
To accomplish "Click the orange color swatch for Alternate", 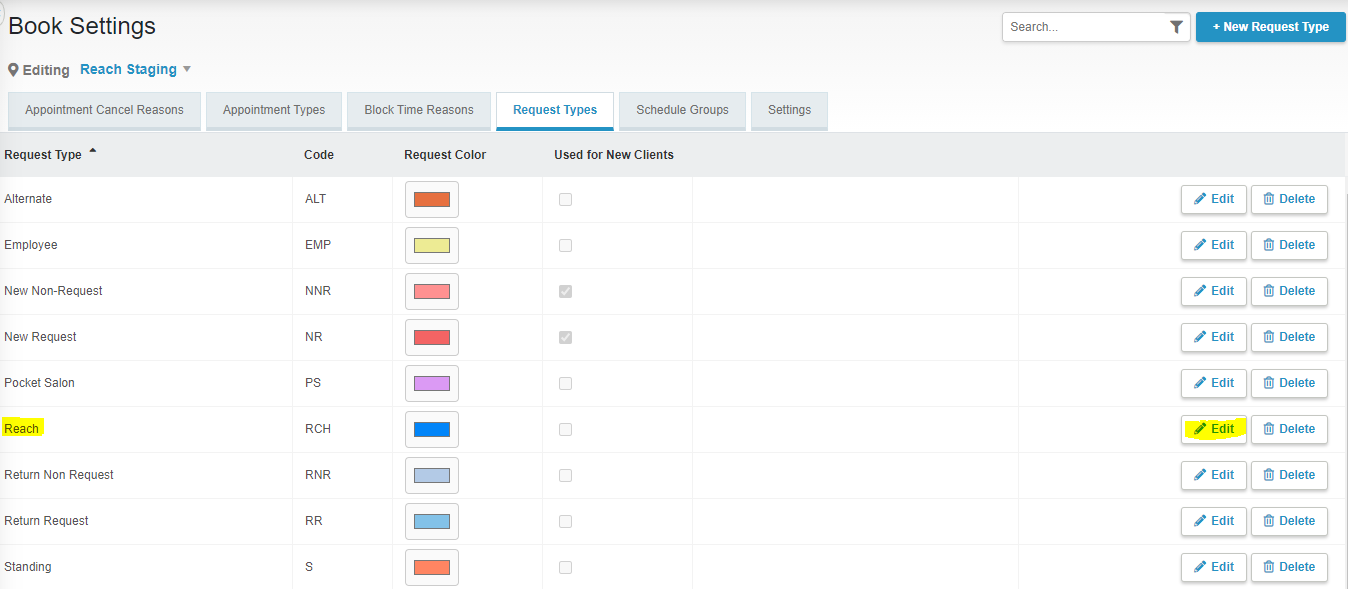I will coord(432,199).
